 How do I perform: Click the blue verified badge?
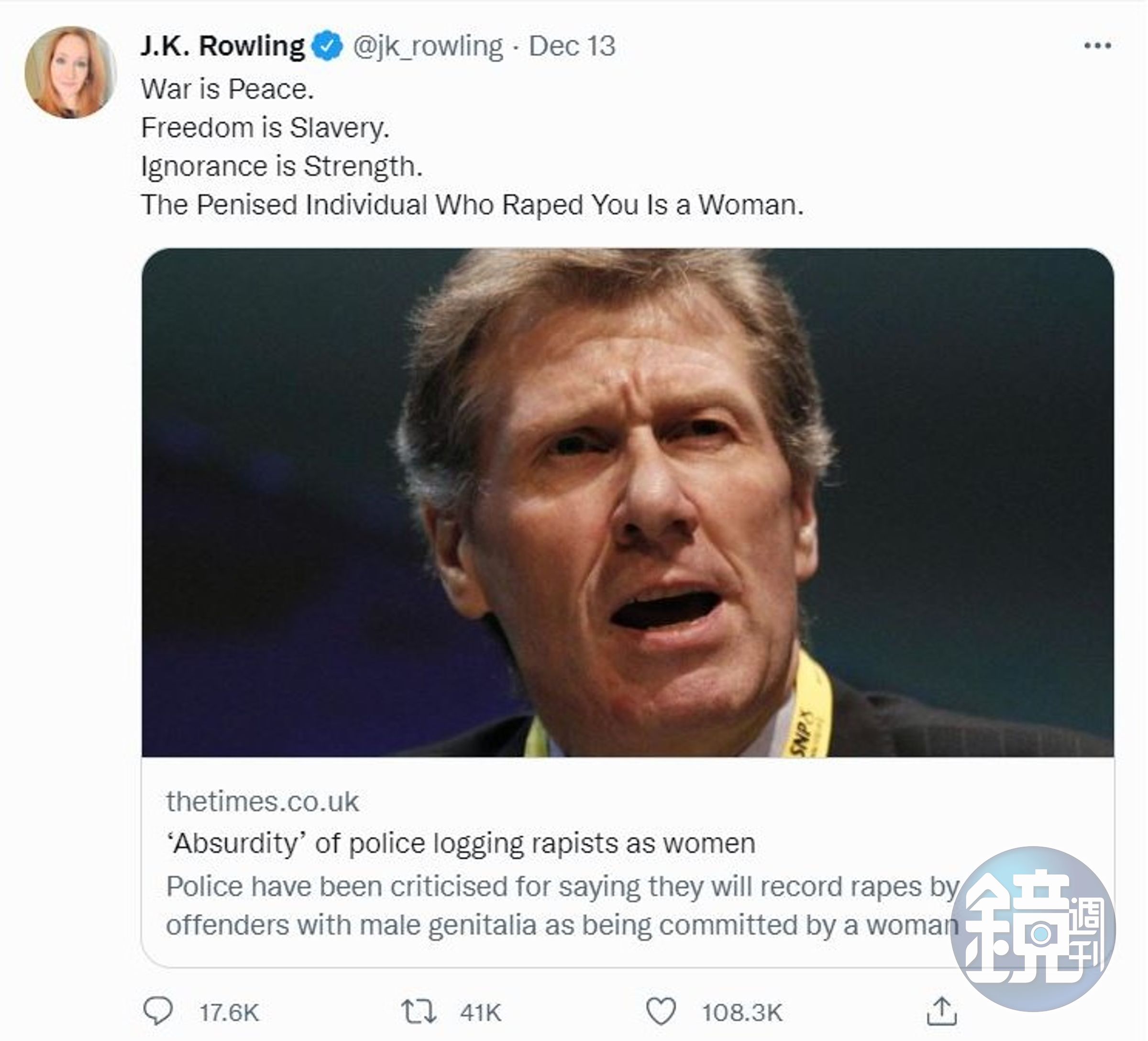pos(326,47)
